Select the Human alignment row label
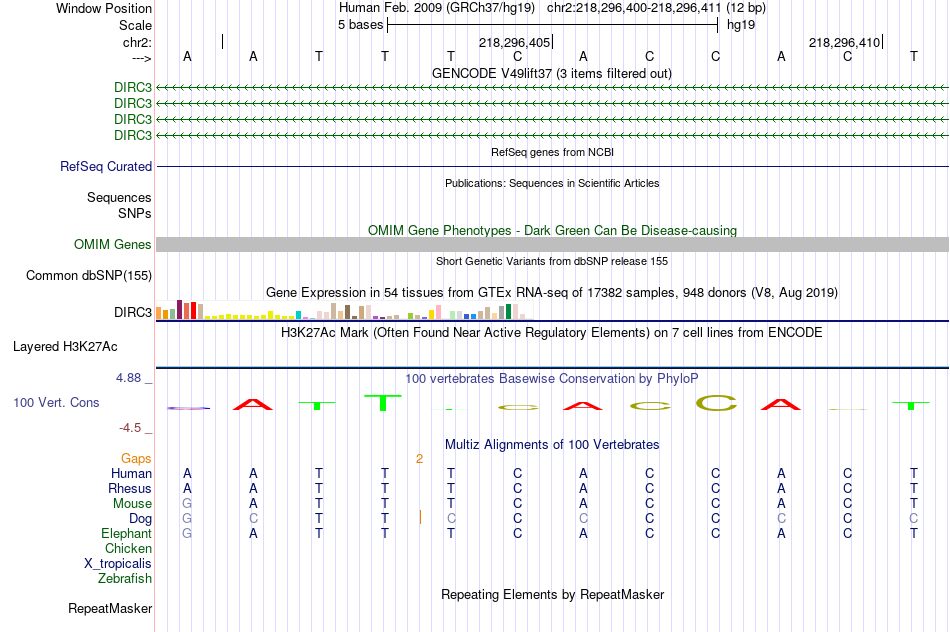The height and width of the screenshot is (632, 950). [131, 474]
